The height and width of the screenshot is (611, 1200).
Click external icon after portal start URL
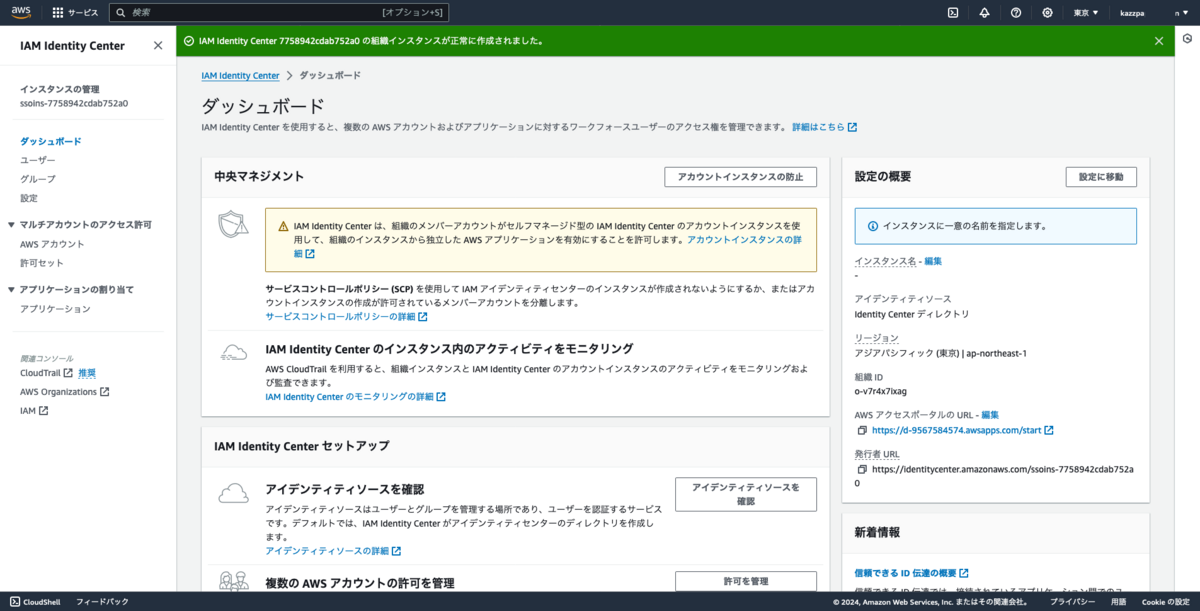1049,430
